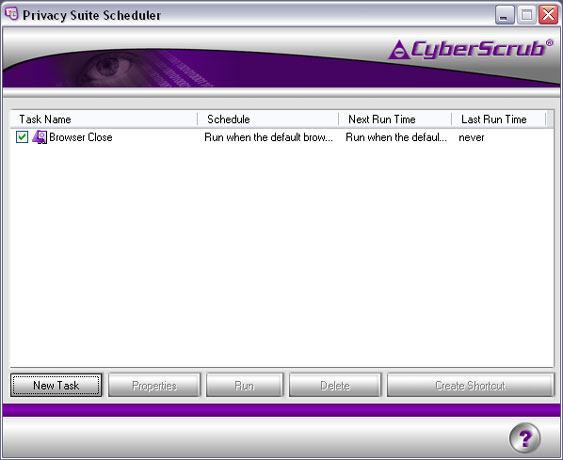Click the CyberScrub logo in the banner

pyautogui.click(x=471, y=49)
